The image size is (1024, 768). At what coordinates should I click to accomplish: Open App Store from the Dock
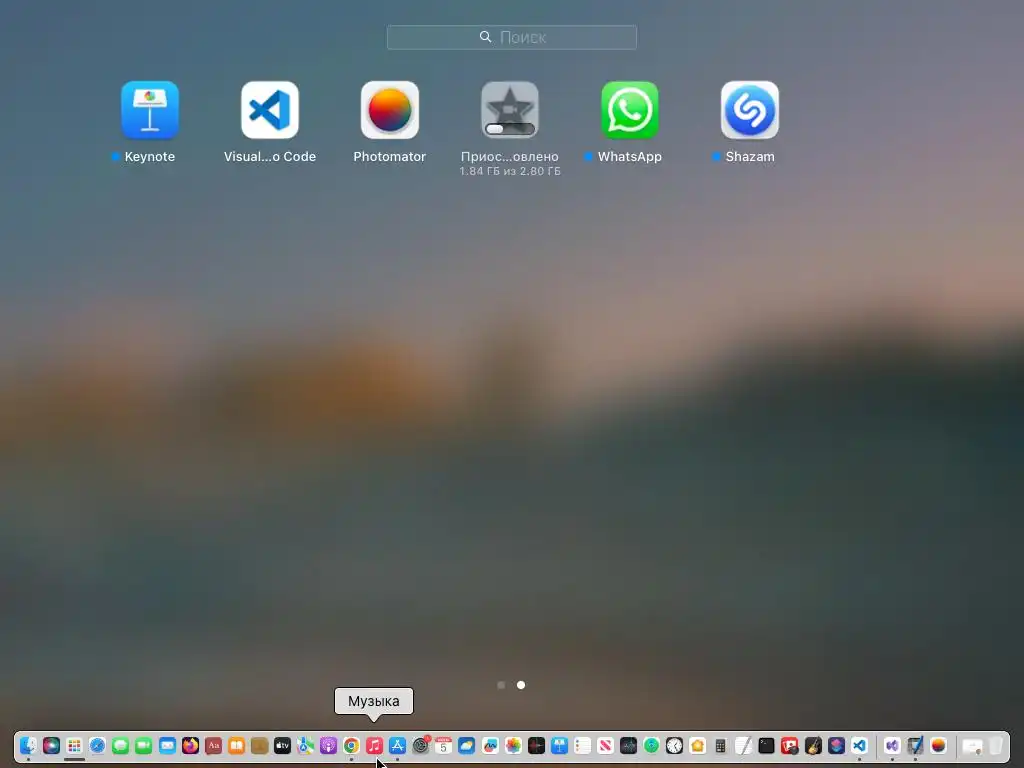click(397, 745)
